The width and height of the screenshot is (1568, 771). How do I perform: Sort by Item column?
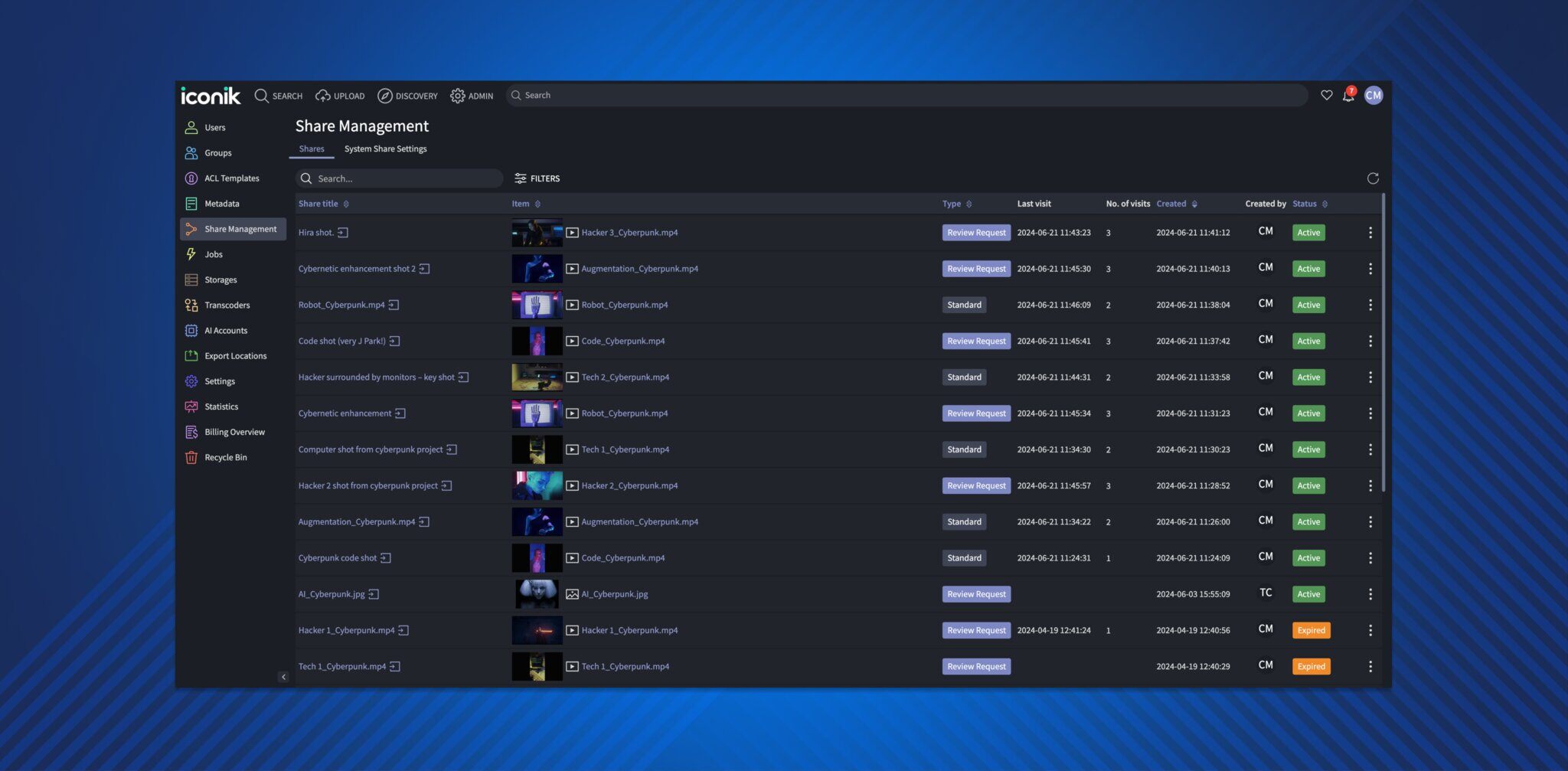coord(526,204)
